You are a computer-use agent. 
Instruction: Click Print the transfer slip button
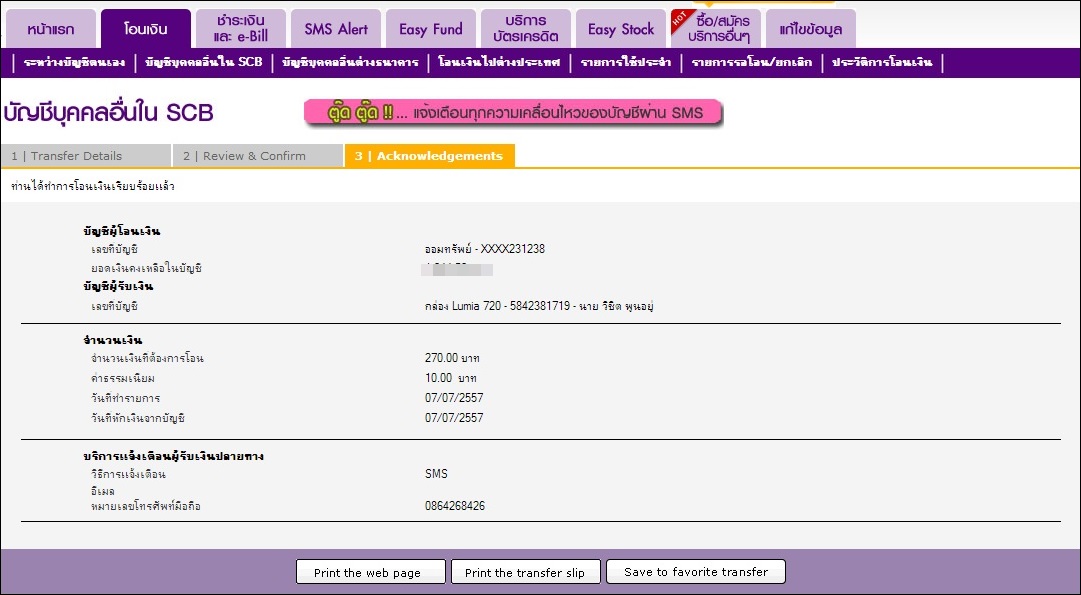coord(525,572)
